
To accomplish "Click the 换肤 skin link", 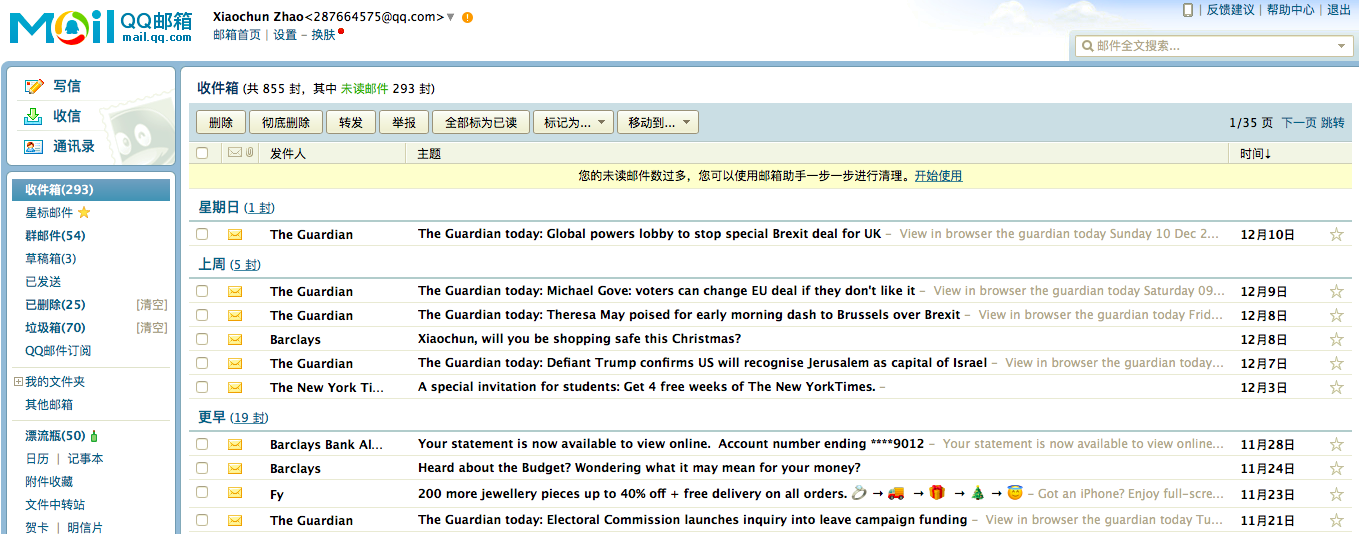I will pyautogui.click(x=323, y=35).
